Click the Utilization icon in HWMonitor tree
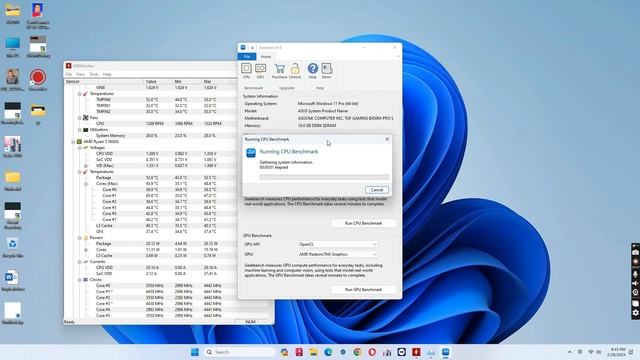This screenshot has height=360, width=640. click(x=86, y=130)
